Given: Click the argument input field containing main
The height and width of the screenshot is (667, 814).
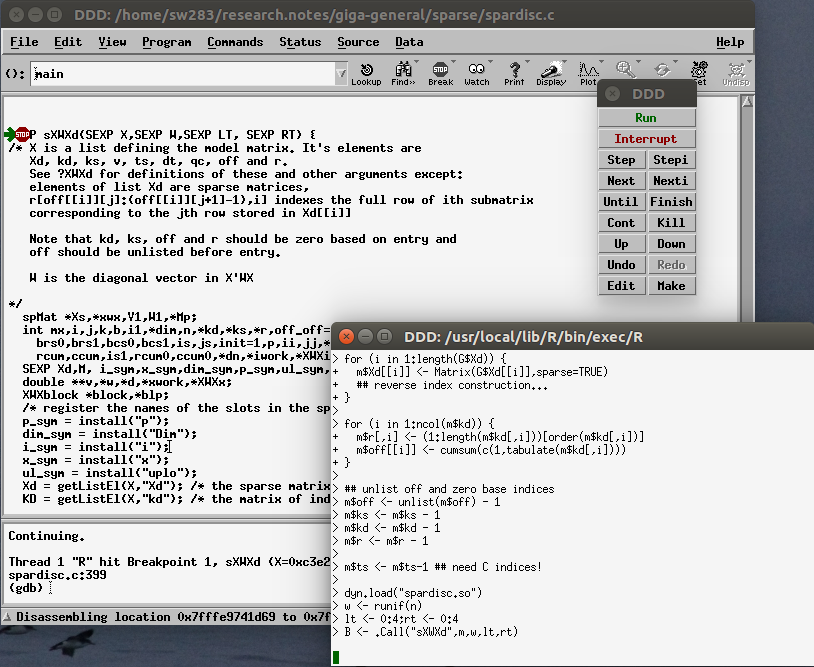Looking at the screenshot, I should (x=183, y=74).
